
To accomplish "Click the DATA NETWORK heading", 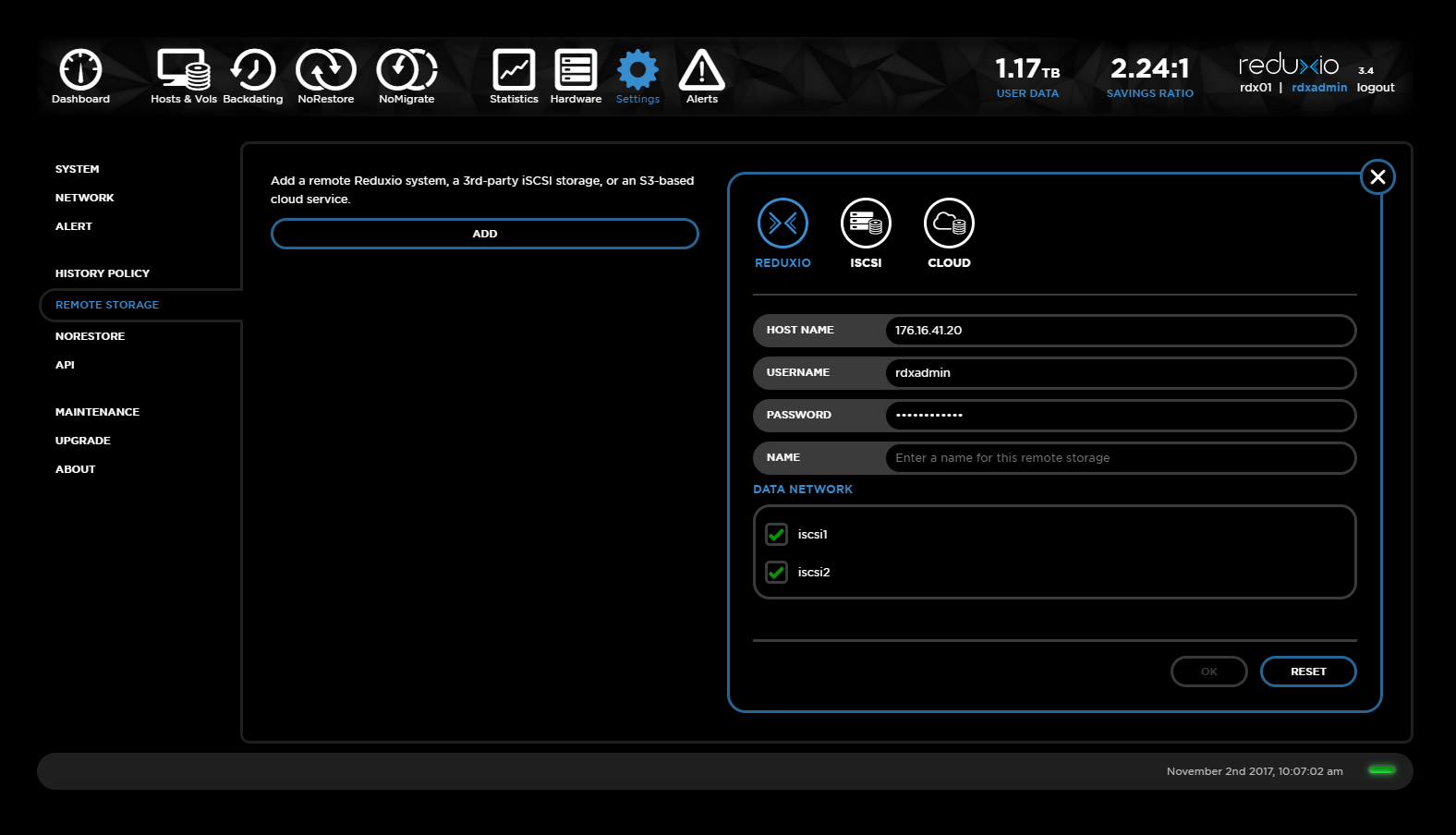I will (x=803, y=490).
